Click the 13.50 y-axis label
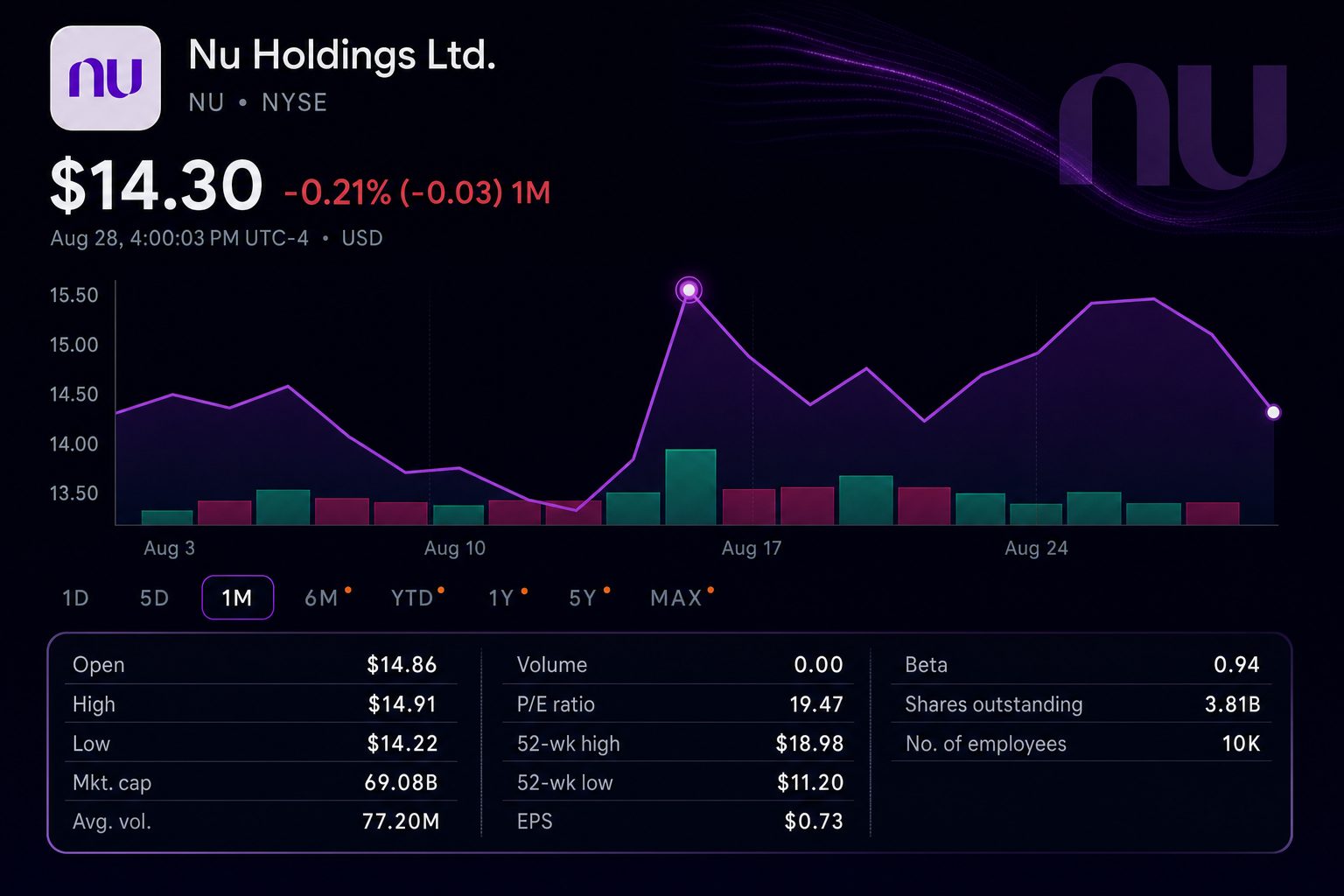 click(x=74, y=493)
